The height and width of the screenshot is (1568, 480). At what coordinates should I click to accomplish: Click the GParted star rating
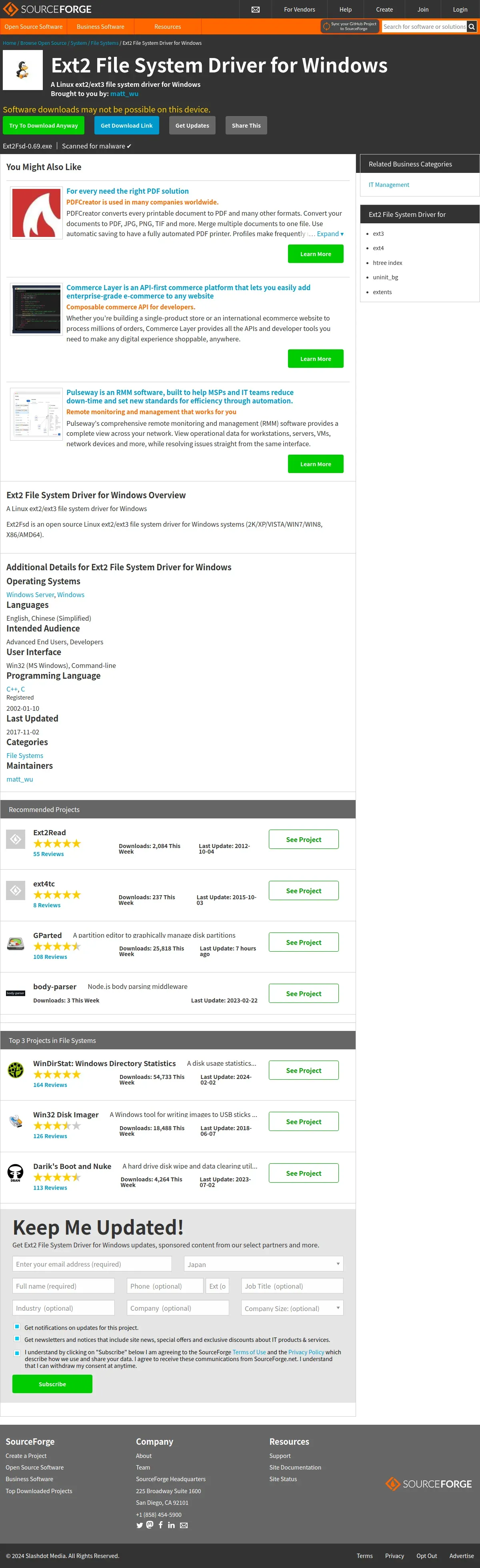(57, 946)
